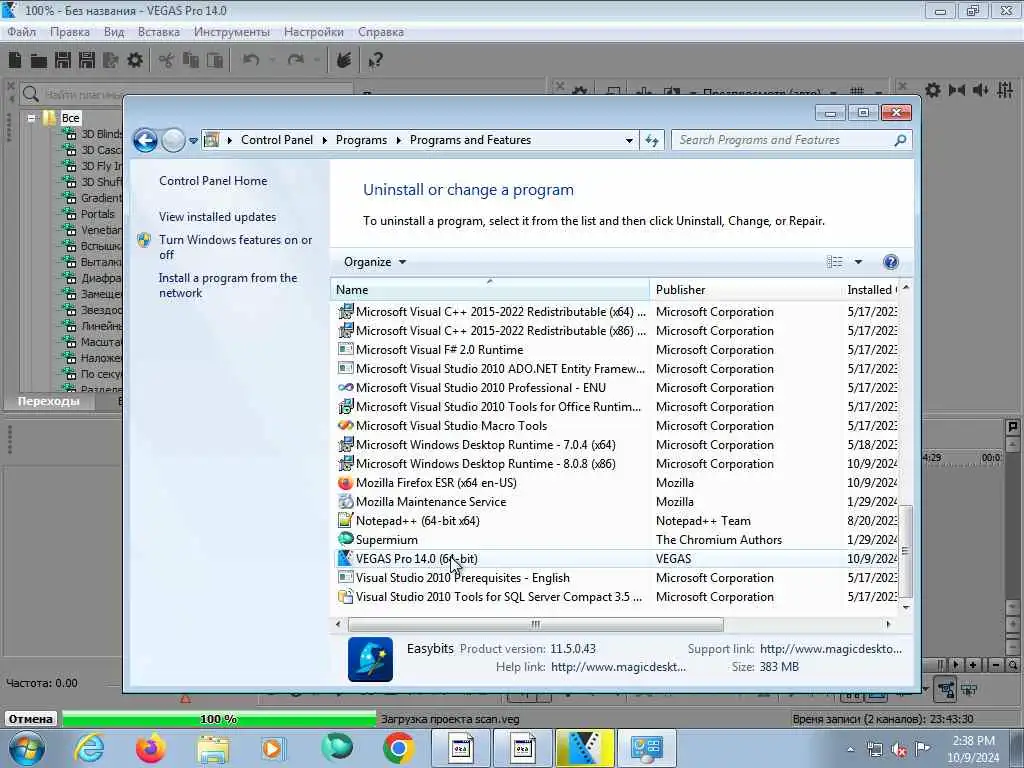This screenshot has width=1024, height=768.
Task: Click the Control Panel taskbar icon
Action: (x=647, y=748)
